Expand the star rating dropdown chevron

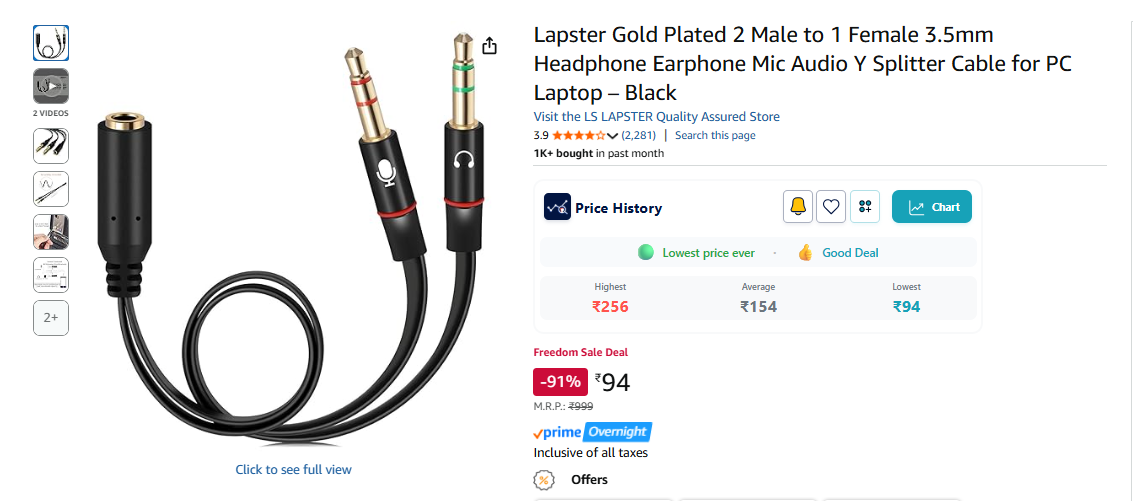point(613,136)
